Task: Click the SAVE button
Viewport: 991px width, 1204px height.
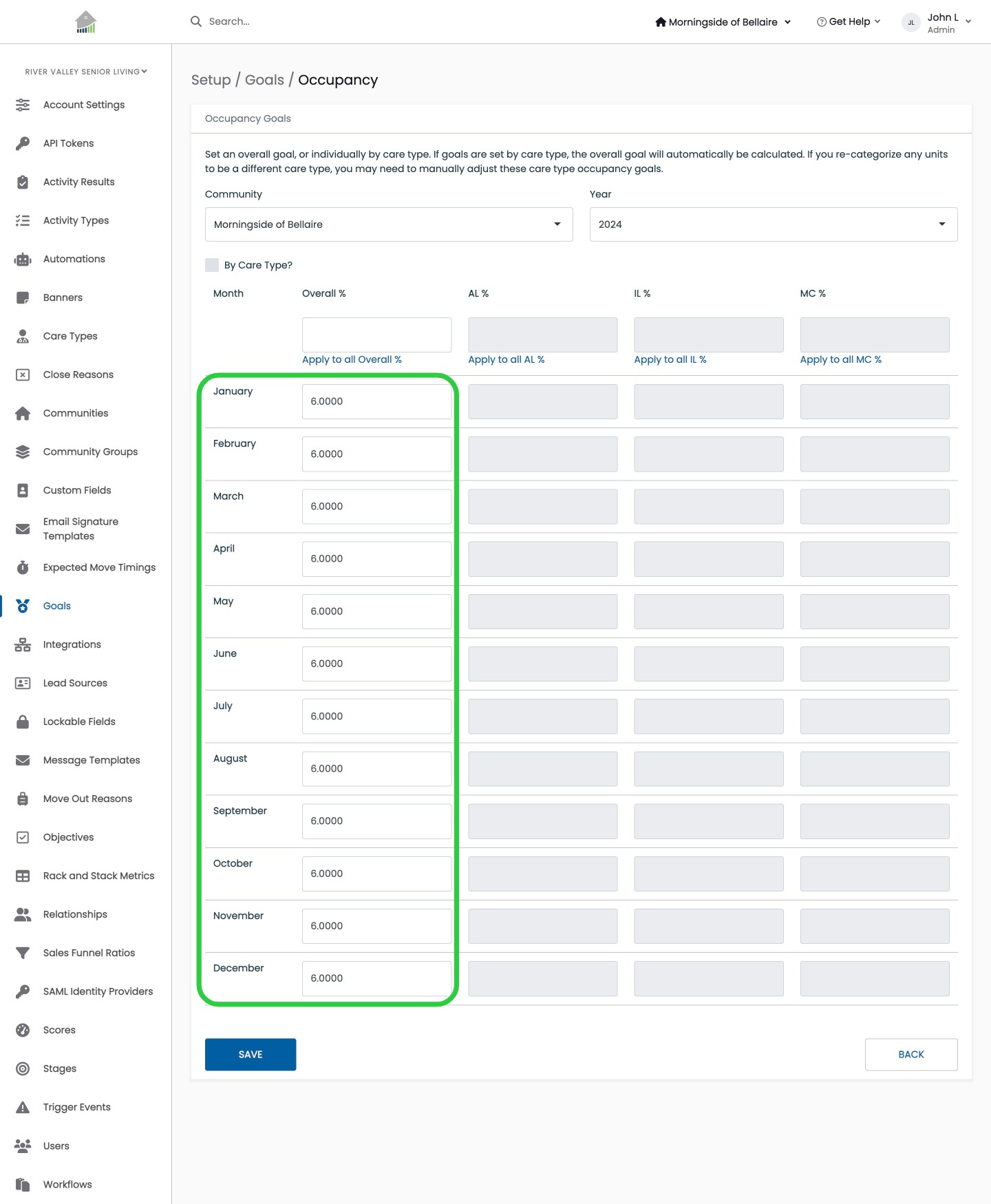Action: 251,1055
